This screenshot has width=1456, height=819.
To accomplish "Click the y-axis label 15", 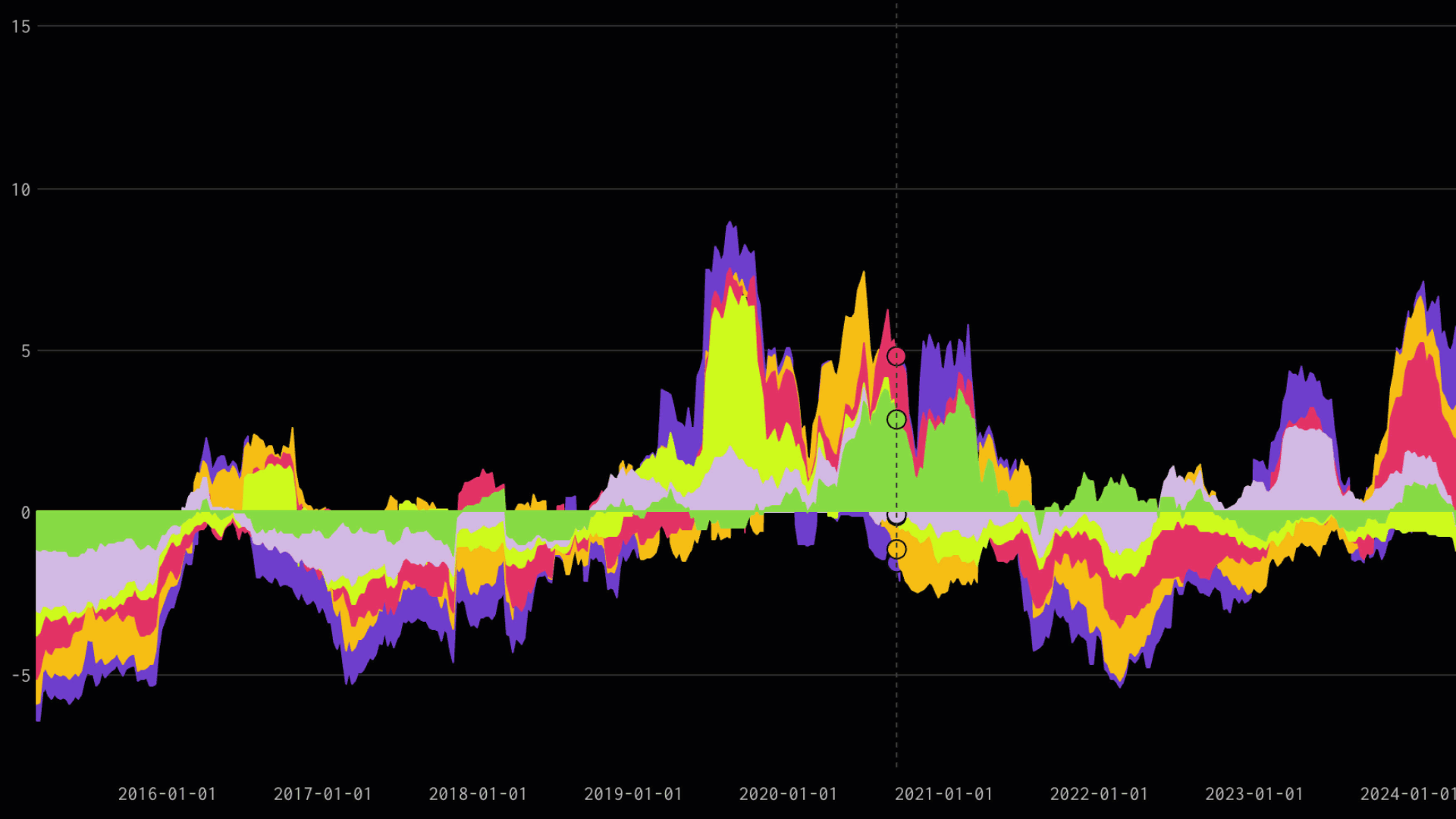I will click(20, 25).
